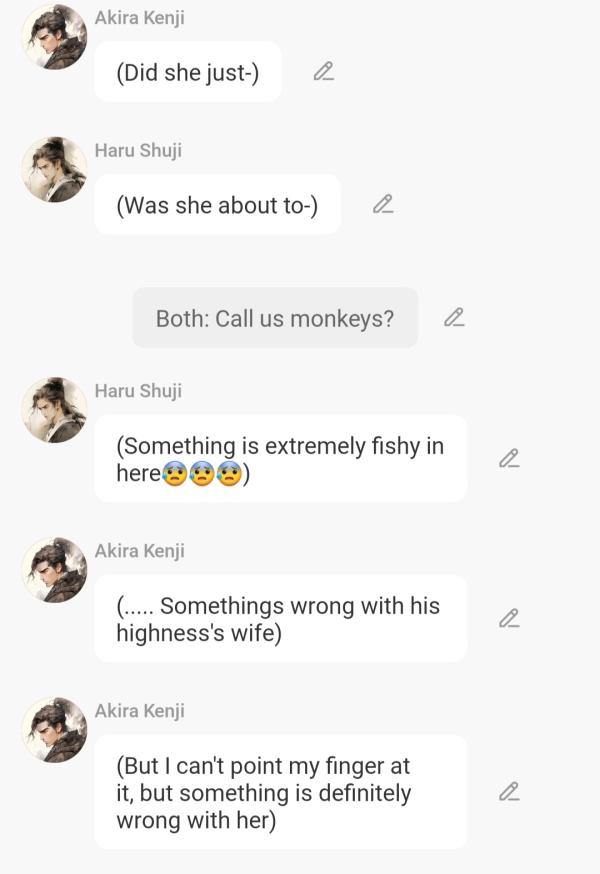Click the Haru Shuji name above the fishy message

coord(138,391)
